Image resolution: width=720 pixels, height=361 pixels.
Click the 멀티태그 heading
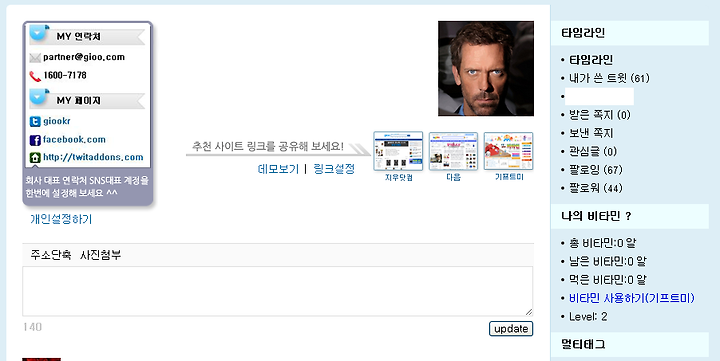coord(583,344)
